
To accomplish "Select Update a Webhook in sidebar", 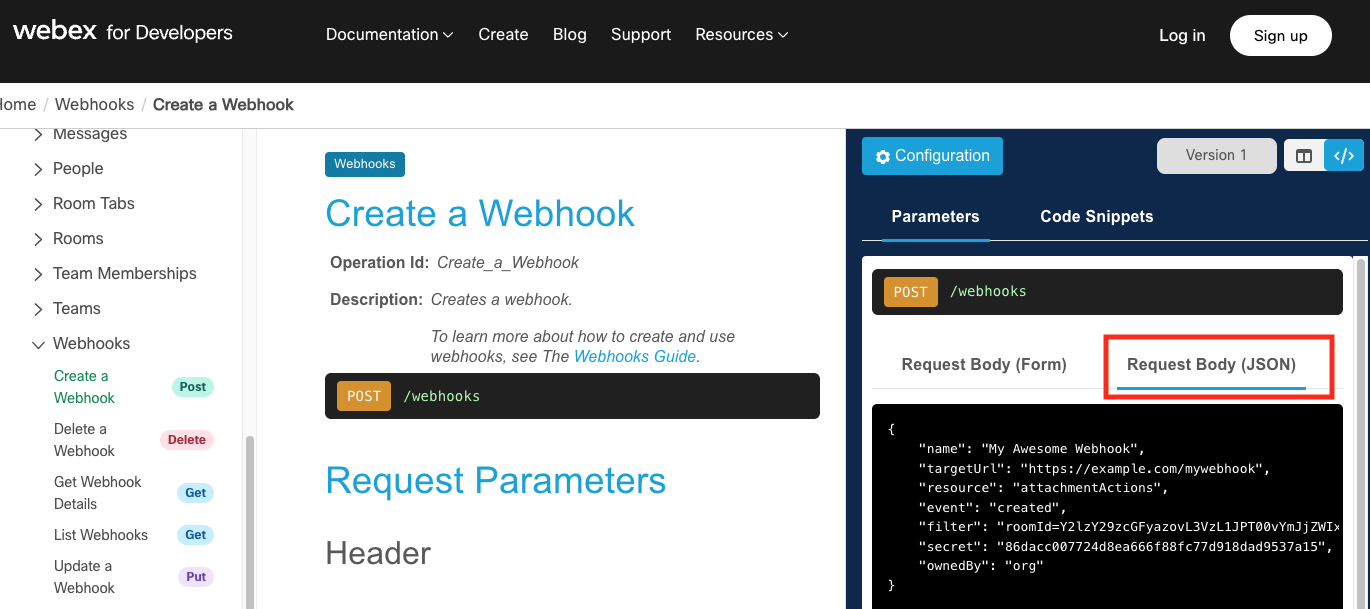I will pos(84,577).
